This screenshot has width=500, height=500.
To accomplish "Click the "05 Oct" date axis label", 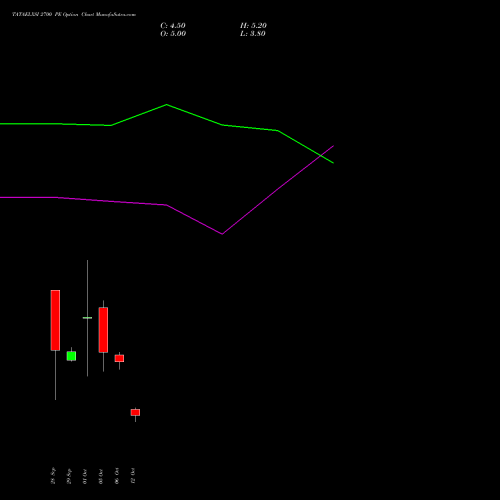I will click(101, 477).
